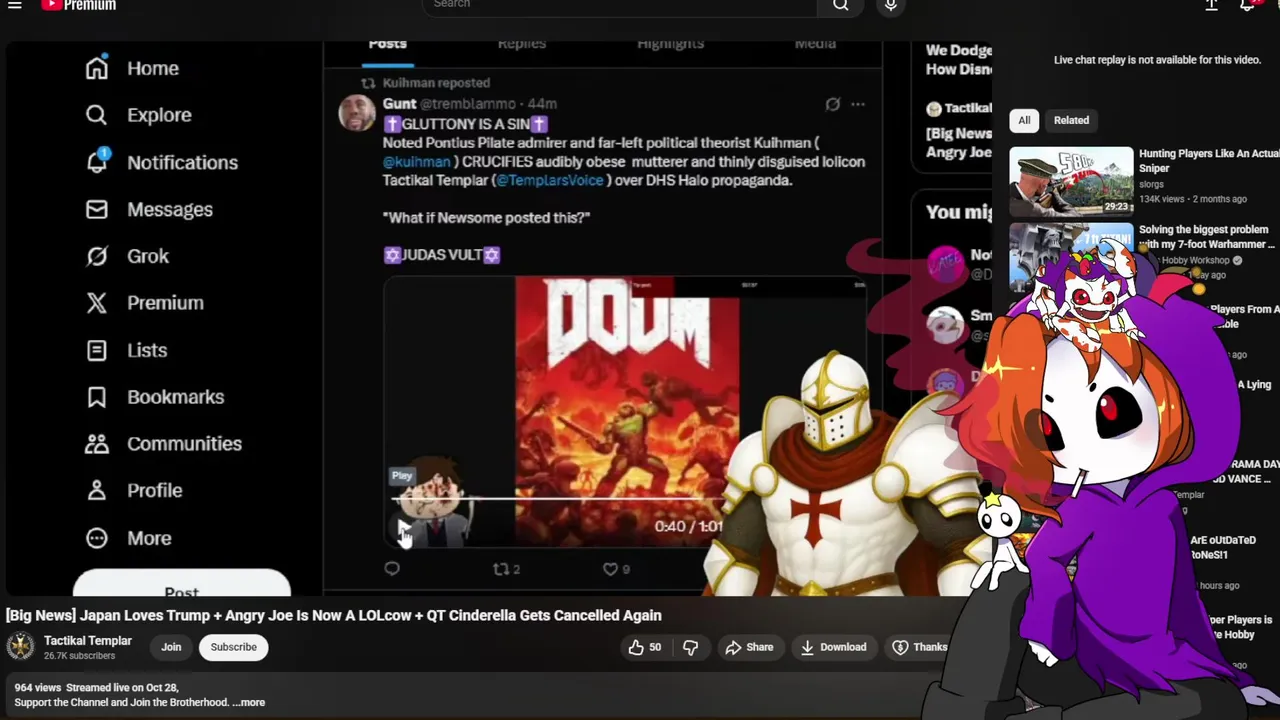The height and width of the screenshot is (720, 1280).
Task: Open Profile in X sidebar
Action: click(x=134, y=490)
